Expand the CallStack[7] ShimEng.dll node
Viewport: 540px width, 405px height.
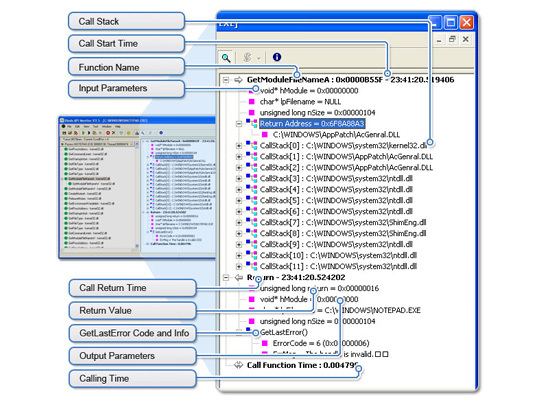(239, 222)
